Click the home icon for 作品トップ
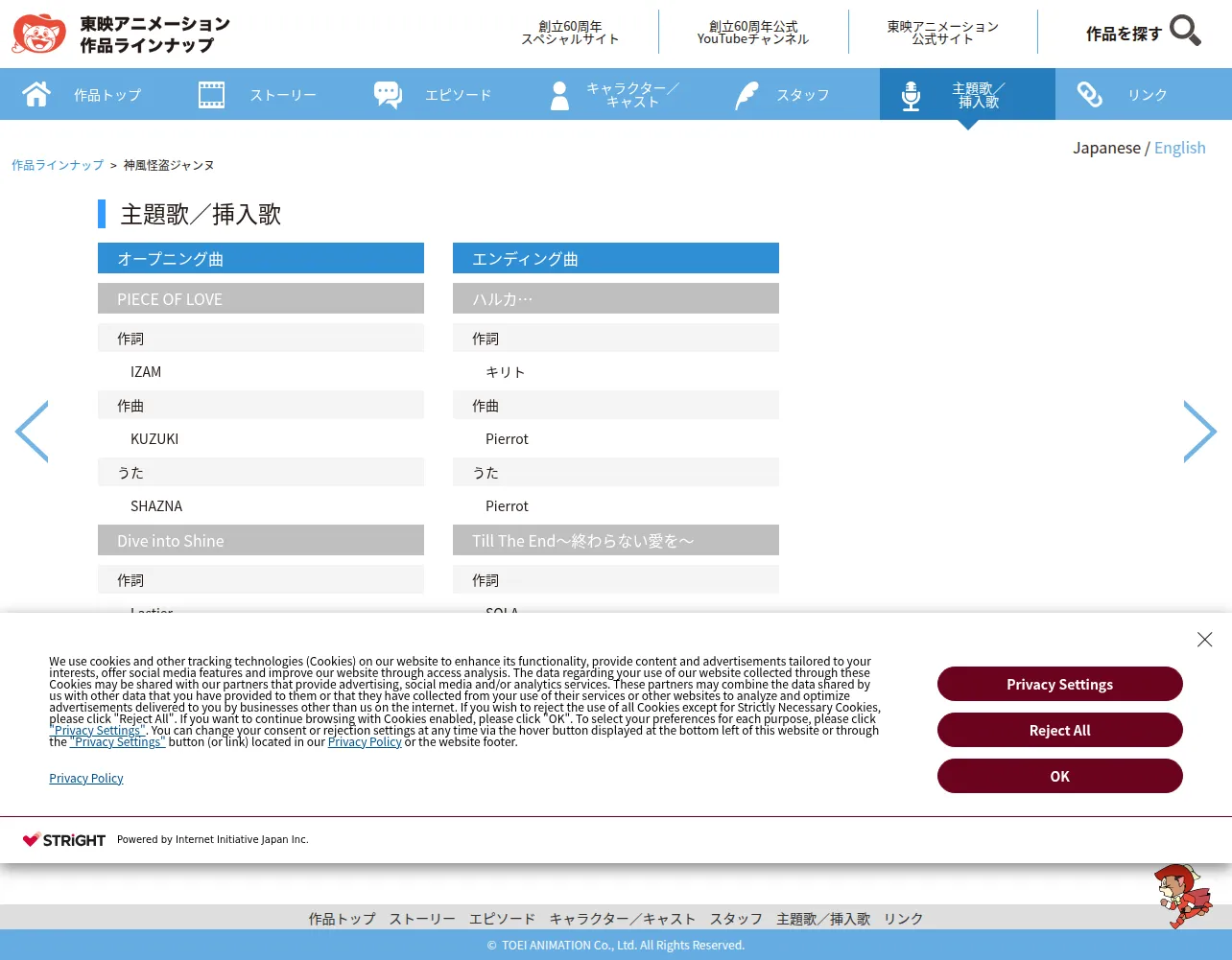1232x960 pixels. (36, 94)
